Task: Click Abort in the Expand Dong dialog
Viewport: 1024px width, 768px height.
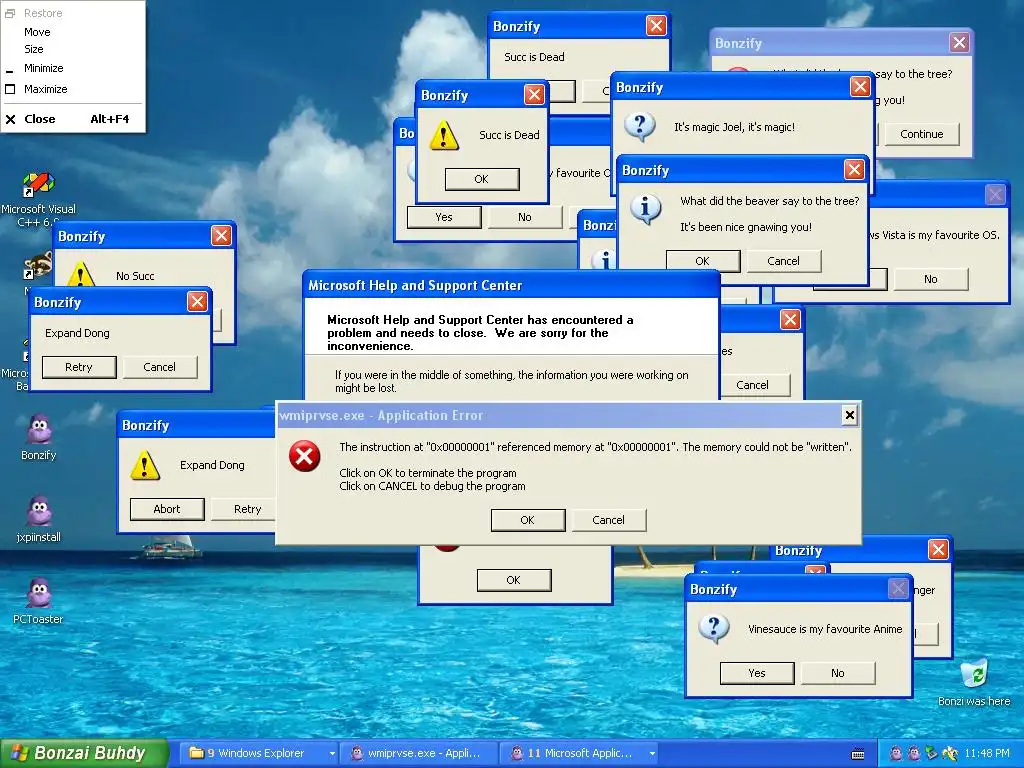Action: (x=167, y=509)
